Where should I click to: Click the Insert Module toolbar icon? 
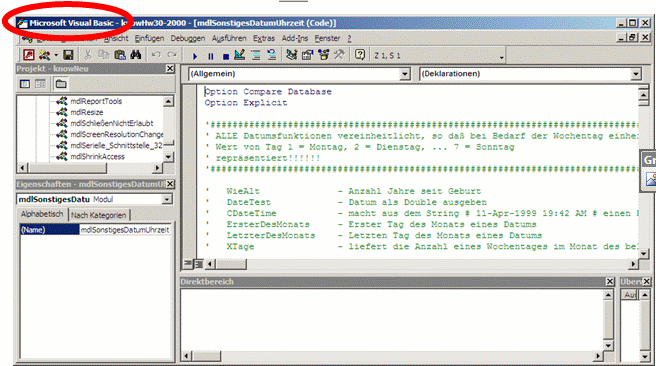coord(44,55)
